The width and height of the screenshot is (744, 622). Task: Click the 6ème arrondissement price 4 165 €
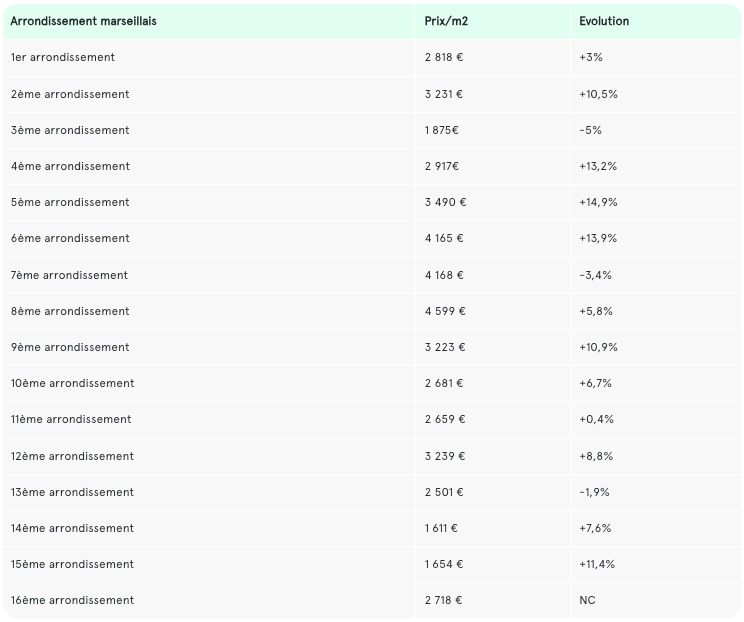(444, 238)
